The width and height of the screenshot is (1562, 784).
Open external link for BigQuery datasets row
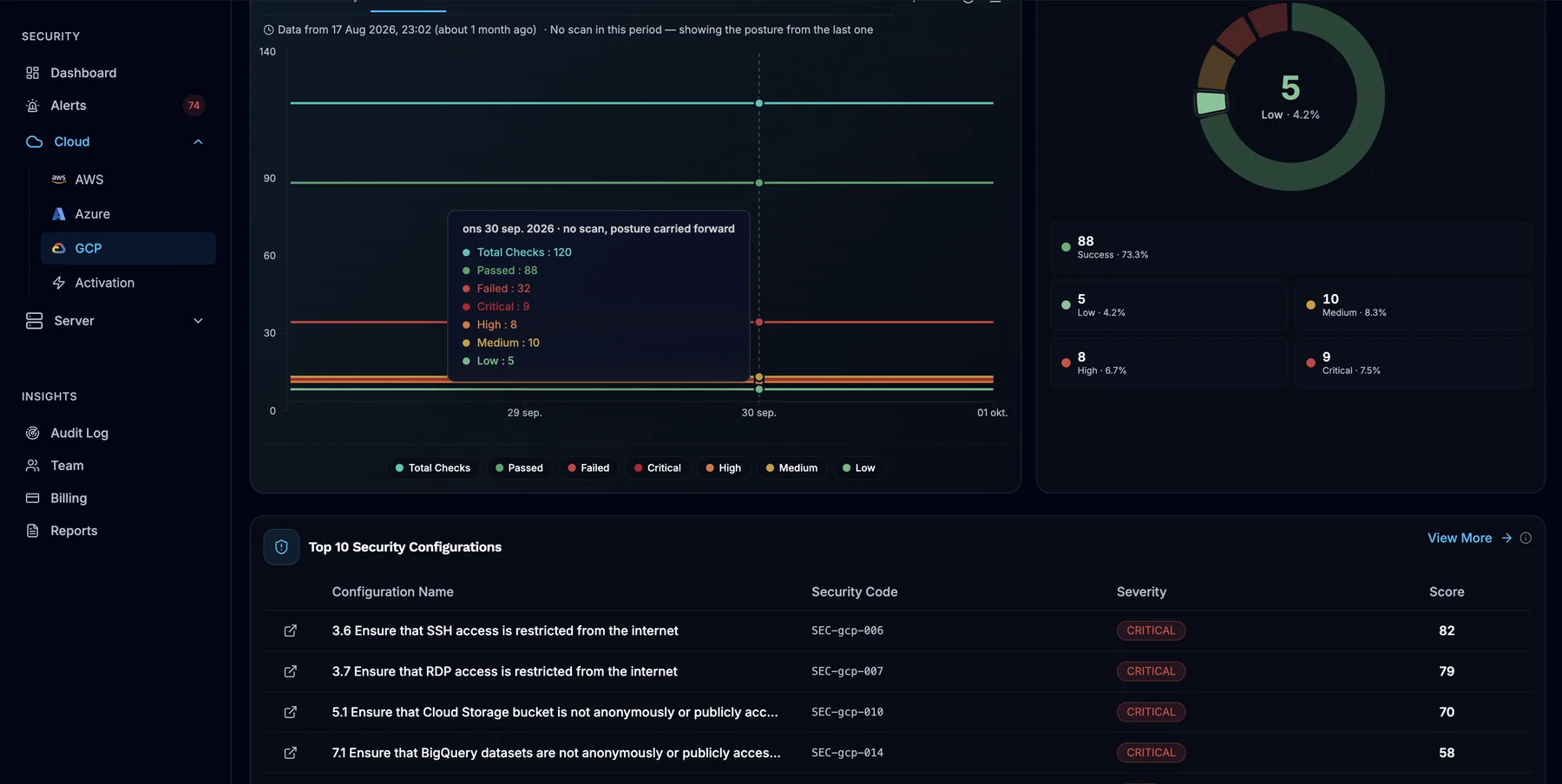click(291, 753)
